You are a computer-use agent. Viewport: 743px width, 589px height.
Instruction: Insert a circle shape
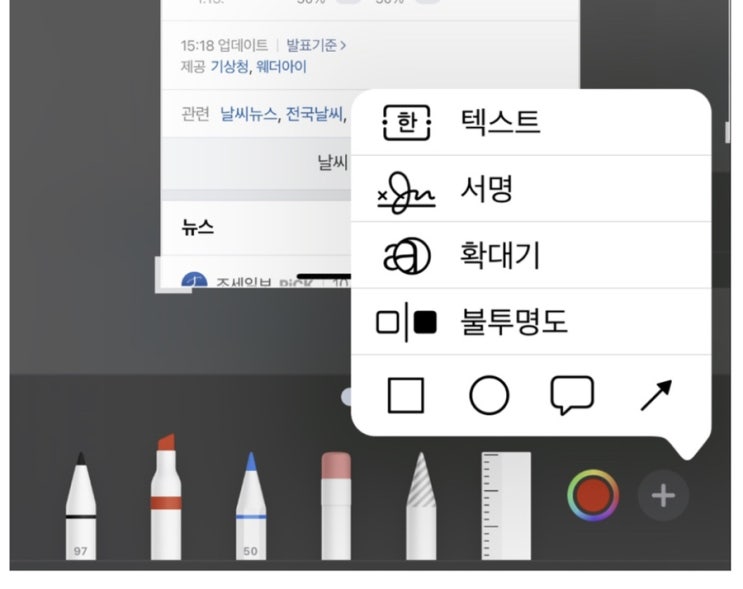click(x=489, y=396)
